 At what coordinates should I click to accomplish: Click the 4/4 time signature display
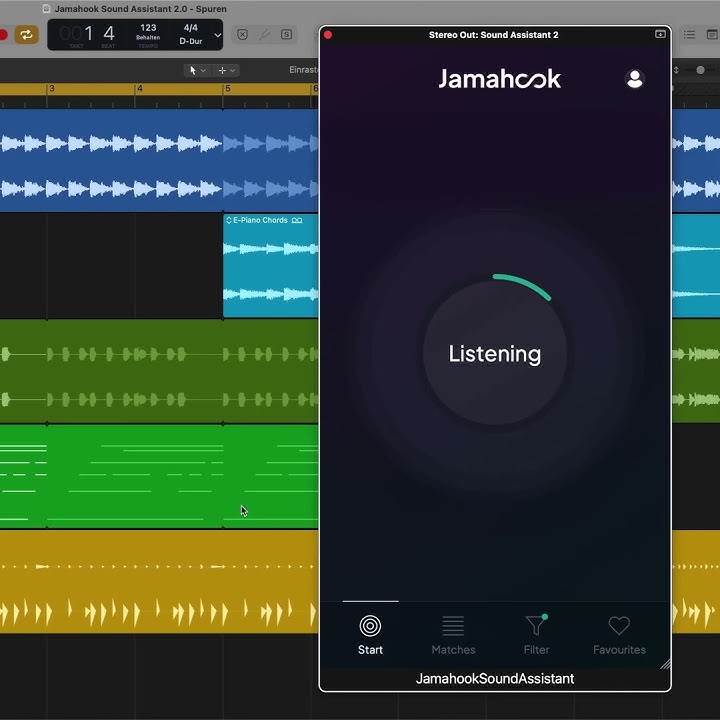point(191,28)
